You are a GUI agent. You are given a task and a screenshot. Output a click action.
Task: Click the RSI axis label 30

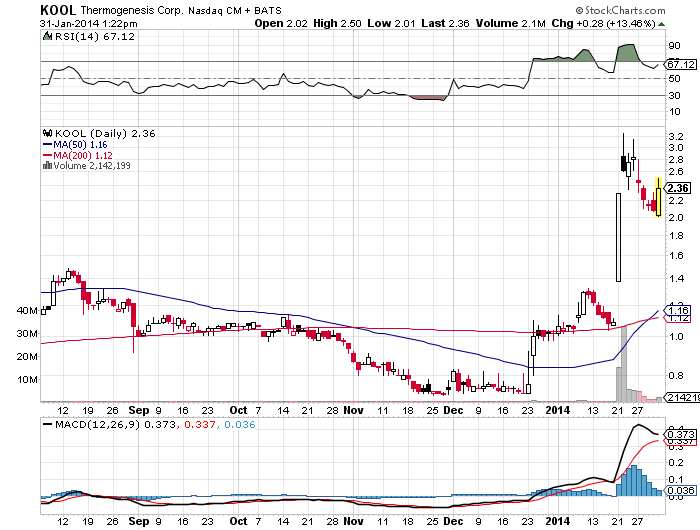coord(674,96)
